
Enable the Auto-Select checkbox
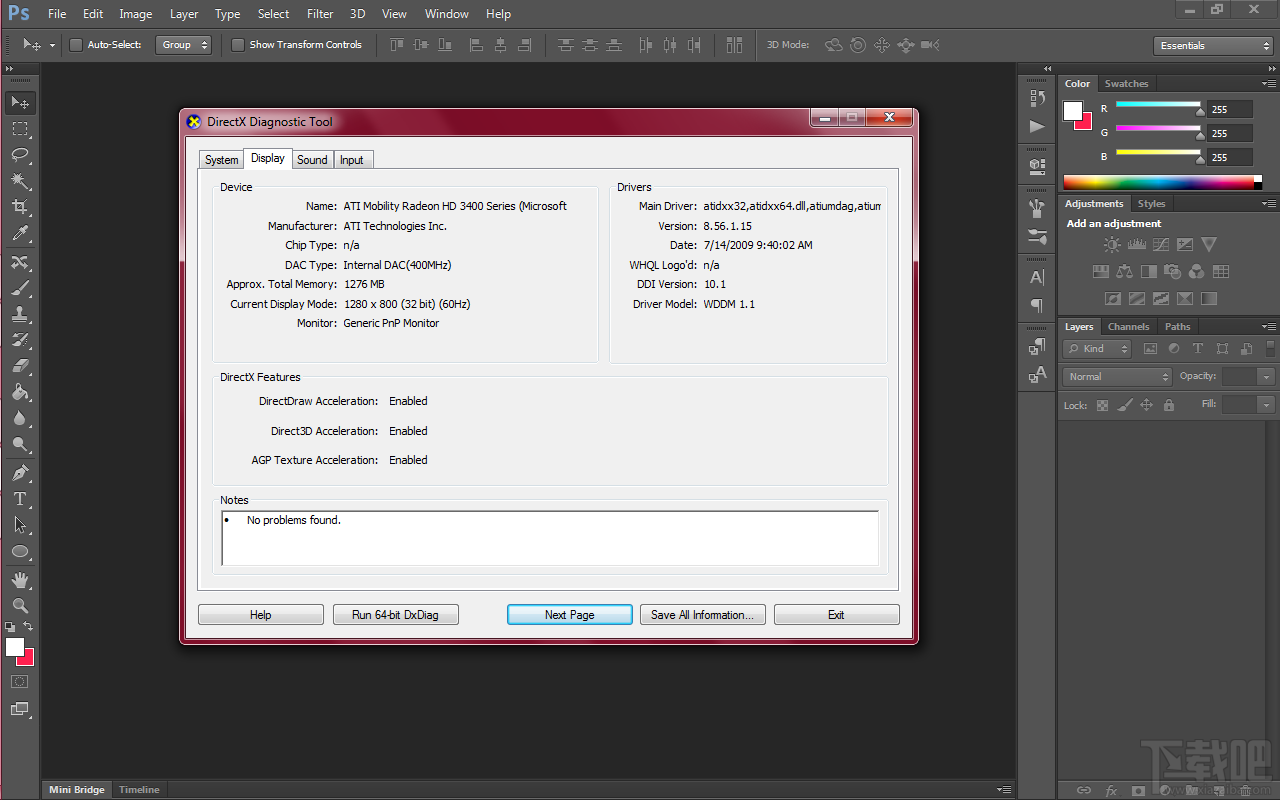(76, 44)
